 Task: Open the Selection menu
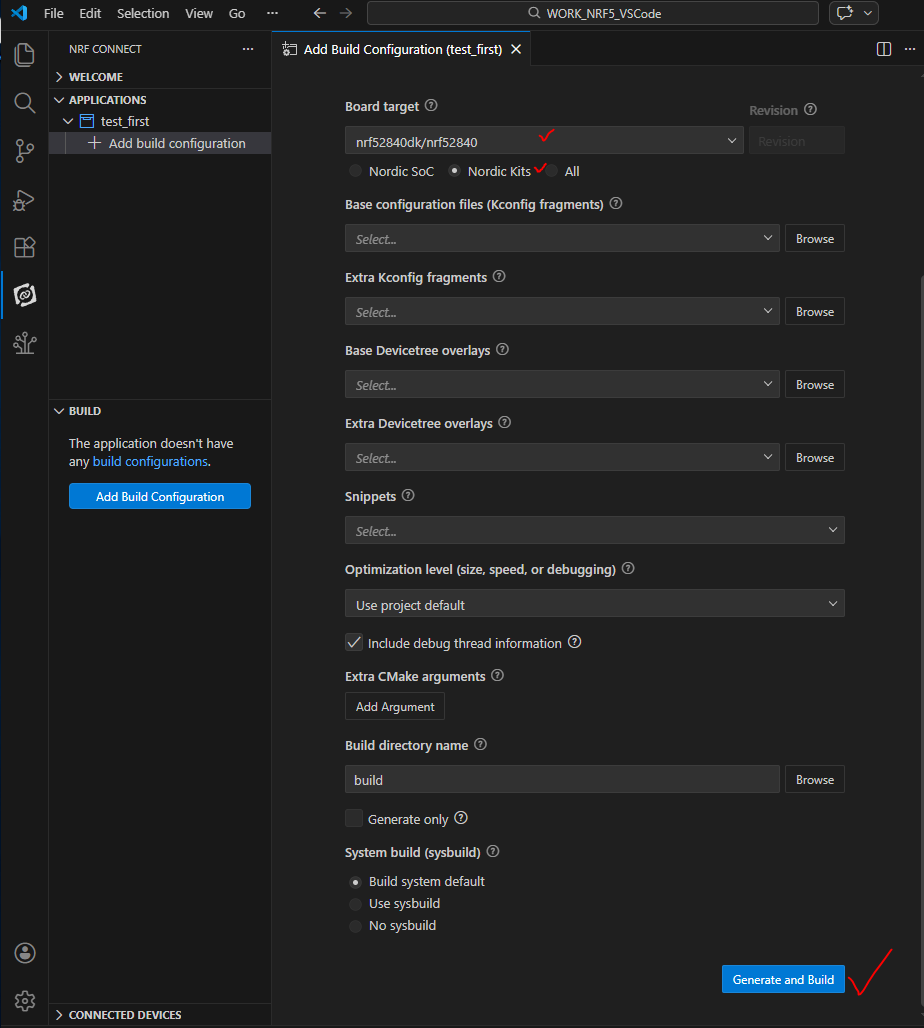pos(143,13)
